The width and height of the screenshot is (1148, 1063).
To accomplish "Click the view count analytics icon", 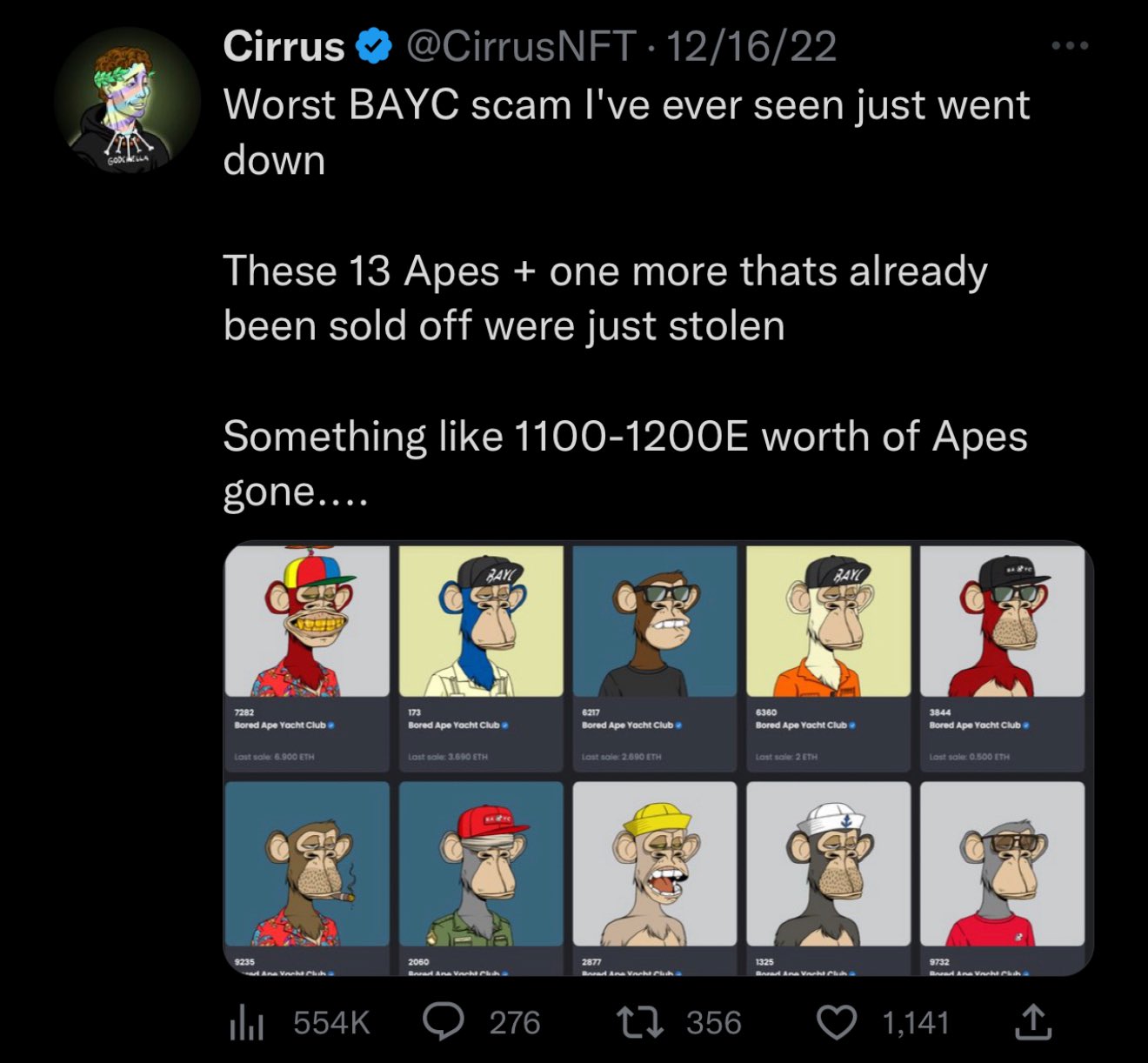I will 245,1023.
